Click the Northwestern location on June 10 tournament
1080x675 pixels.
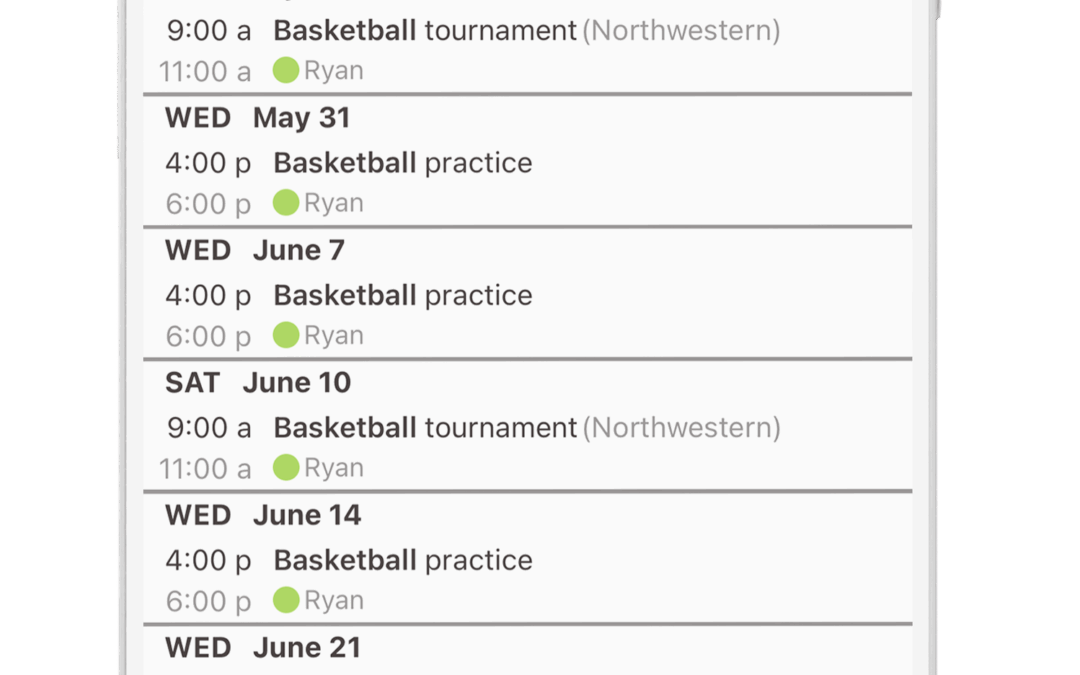pos(682,428)
